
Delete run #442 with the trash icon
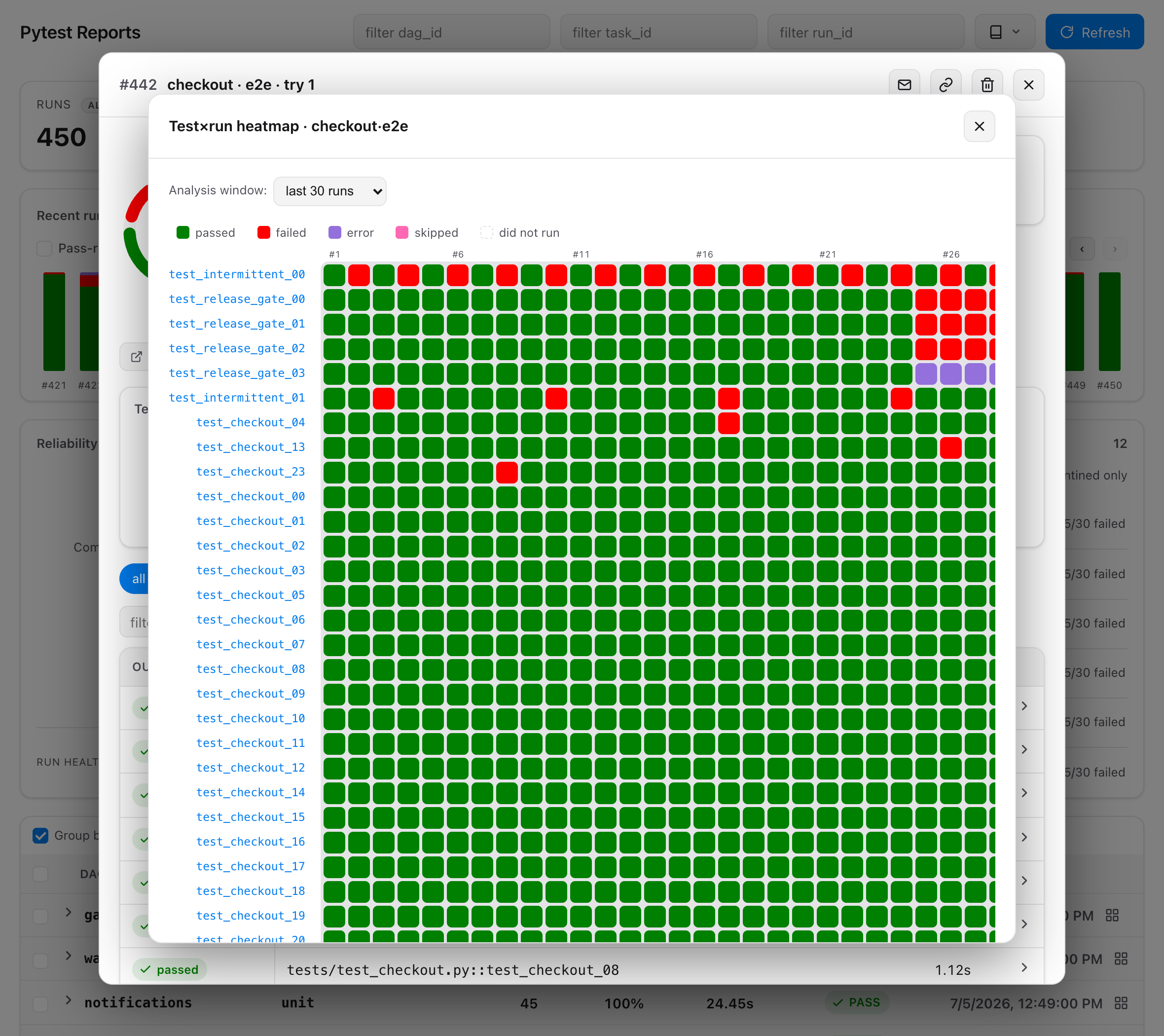tap(987, 85)
